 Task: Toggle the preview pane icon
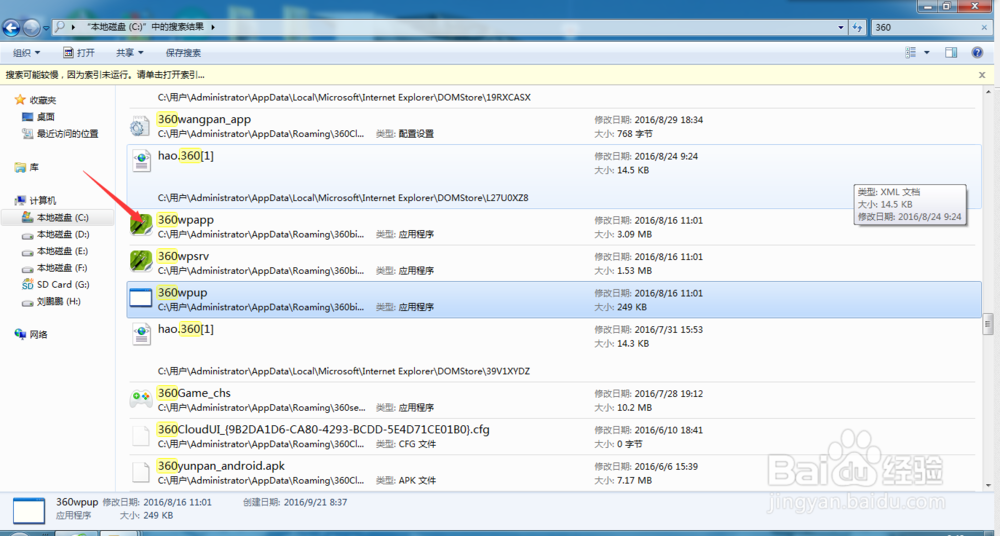951,52
